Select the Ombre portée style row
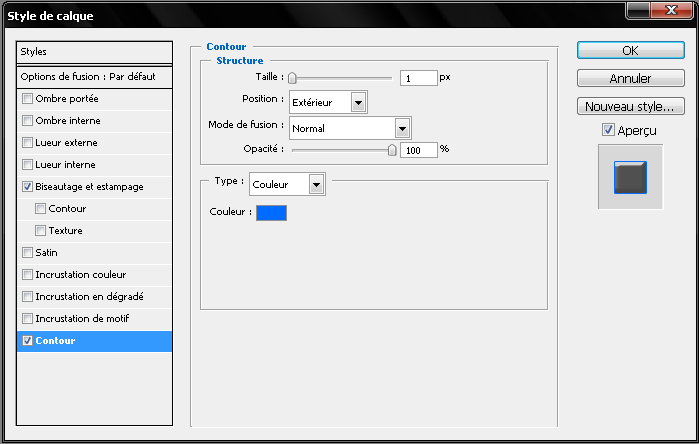Viewport: 699px width, 444px height. 94,99
